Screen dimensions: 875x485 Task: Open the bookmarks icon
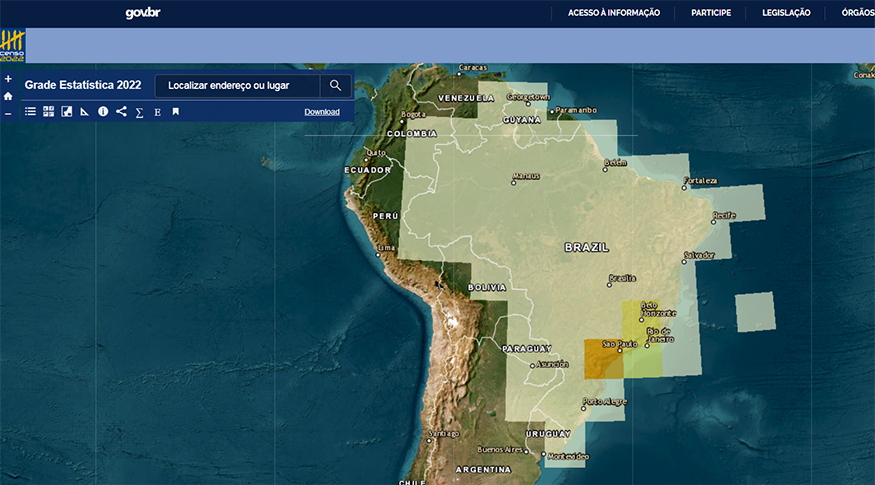click(x=175, y=112)
